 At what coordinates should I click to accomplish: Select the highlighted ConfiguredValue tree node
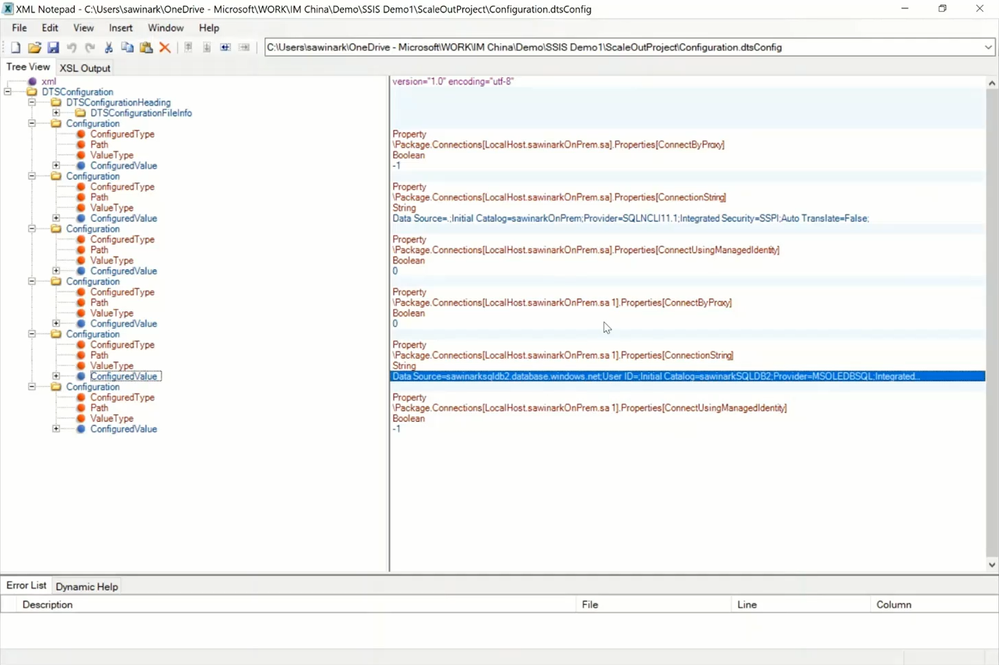[125, 376]
